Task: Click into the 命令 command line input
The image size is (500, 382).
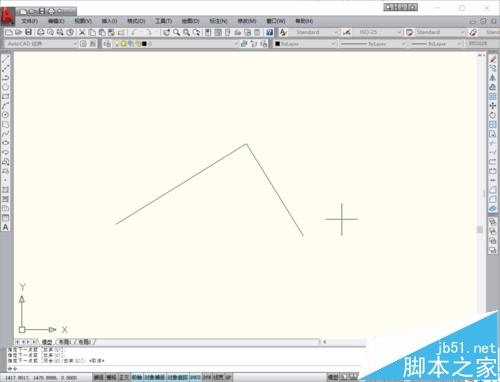Action: click(187, 368)
